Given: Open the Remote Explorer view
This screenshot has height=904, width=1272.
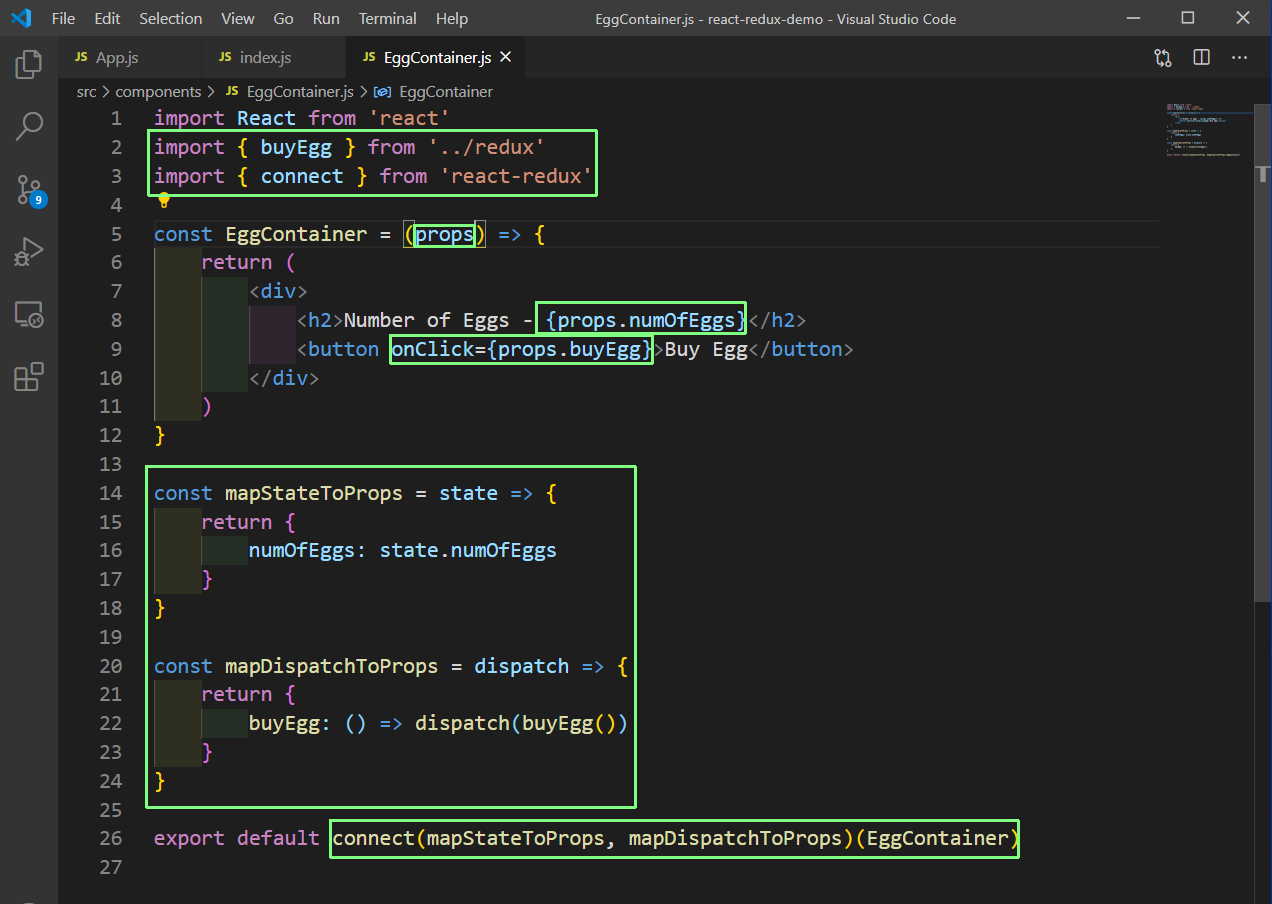Looking at the screenshot, I should 29,315.
